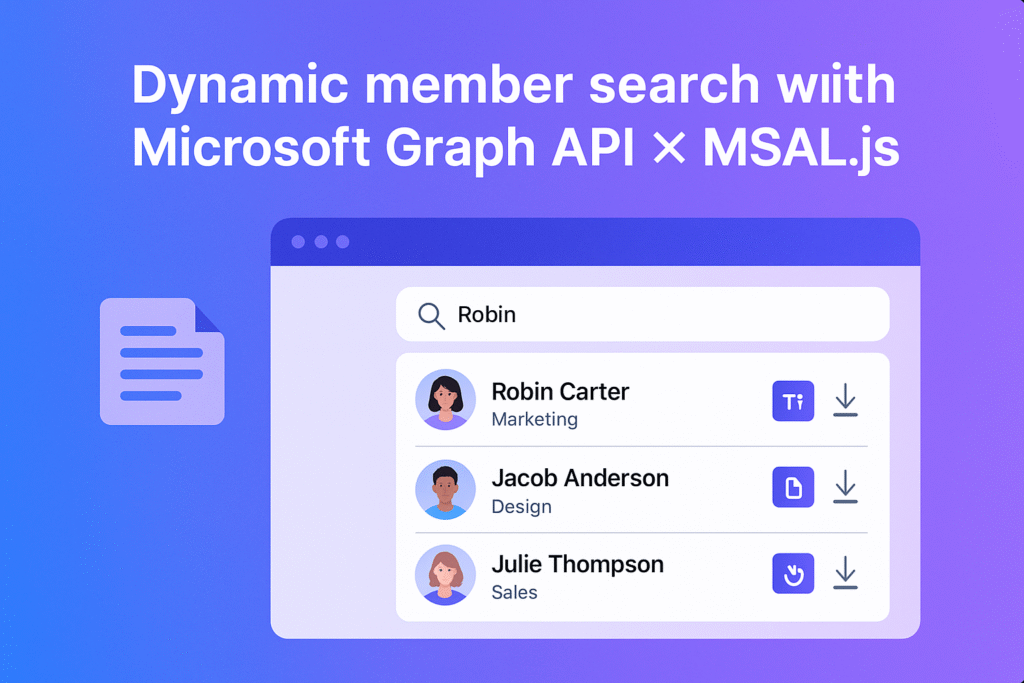Click the magnifier search icon

click(x=431, y=316)
